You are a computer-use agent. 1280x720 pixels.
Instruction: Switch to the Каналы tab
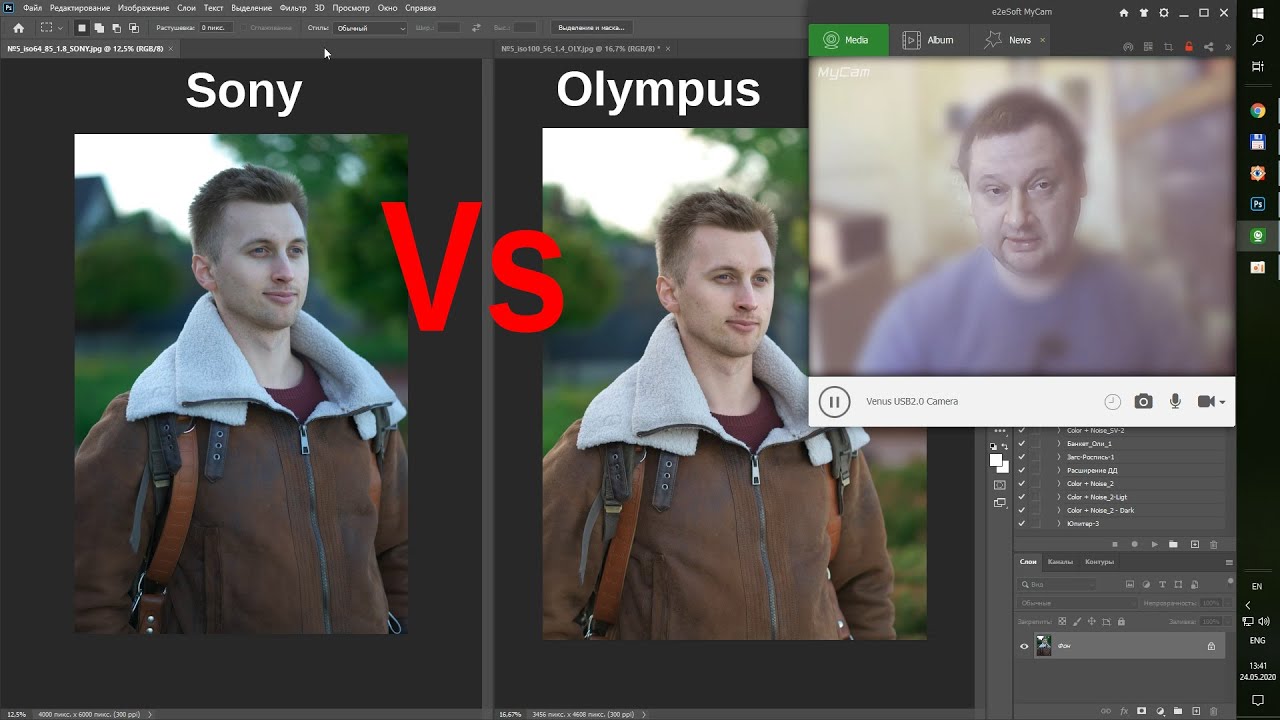(1060, 562)
